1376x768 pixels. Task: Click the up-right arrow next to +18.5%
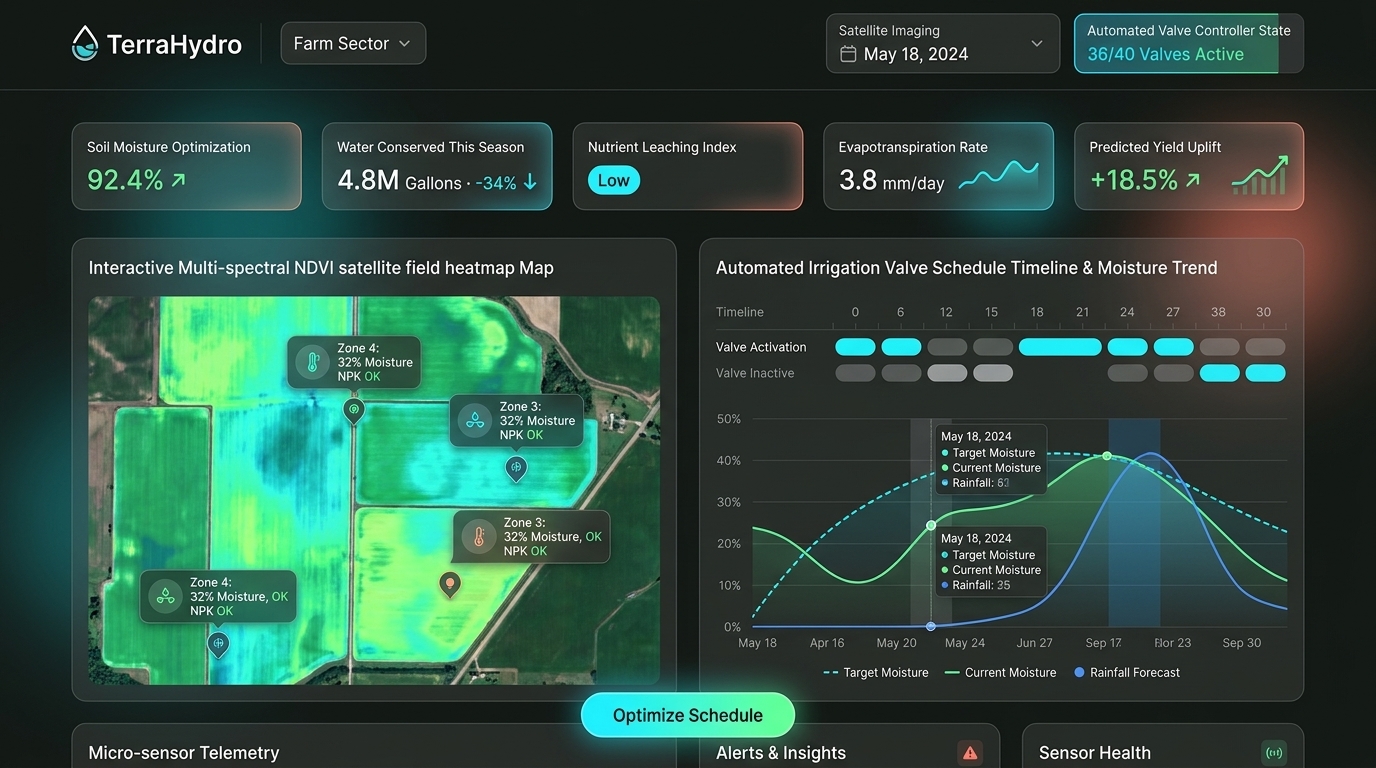[1192, 180]
